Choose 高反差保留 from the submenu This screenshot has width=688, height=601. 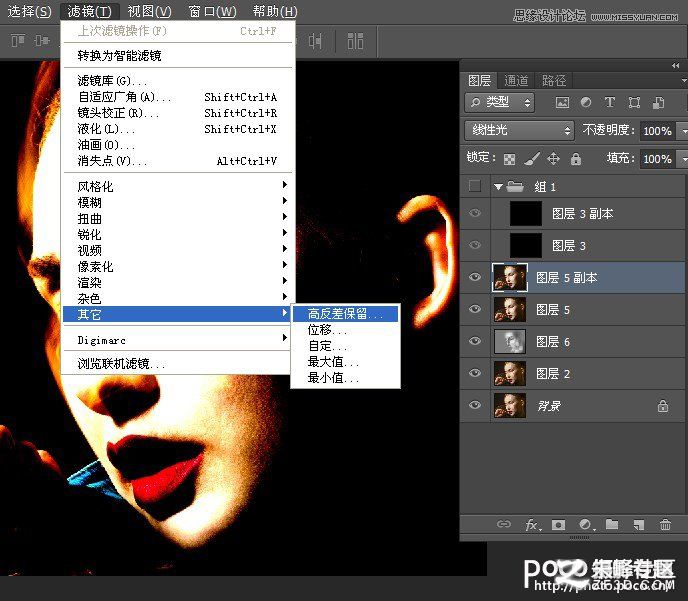click(x=346, y=314)
